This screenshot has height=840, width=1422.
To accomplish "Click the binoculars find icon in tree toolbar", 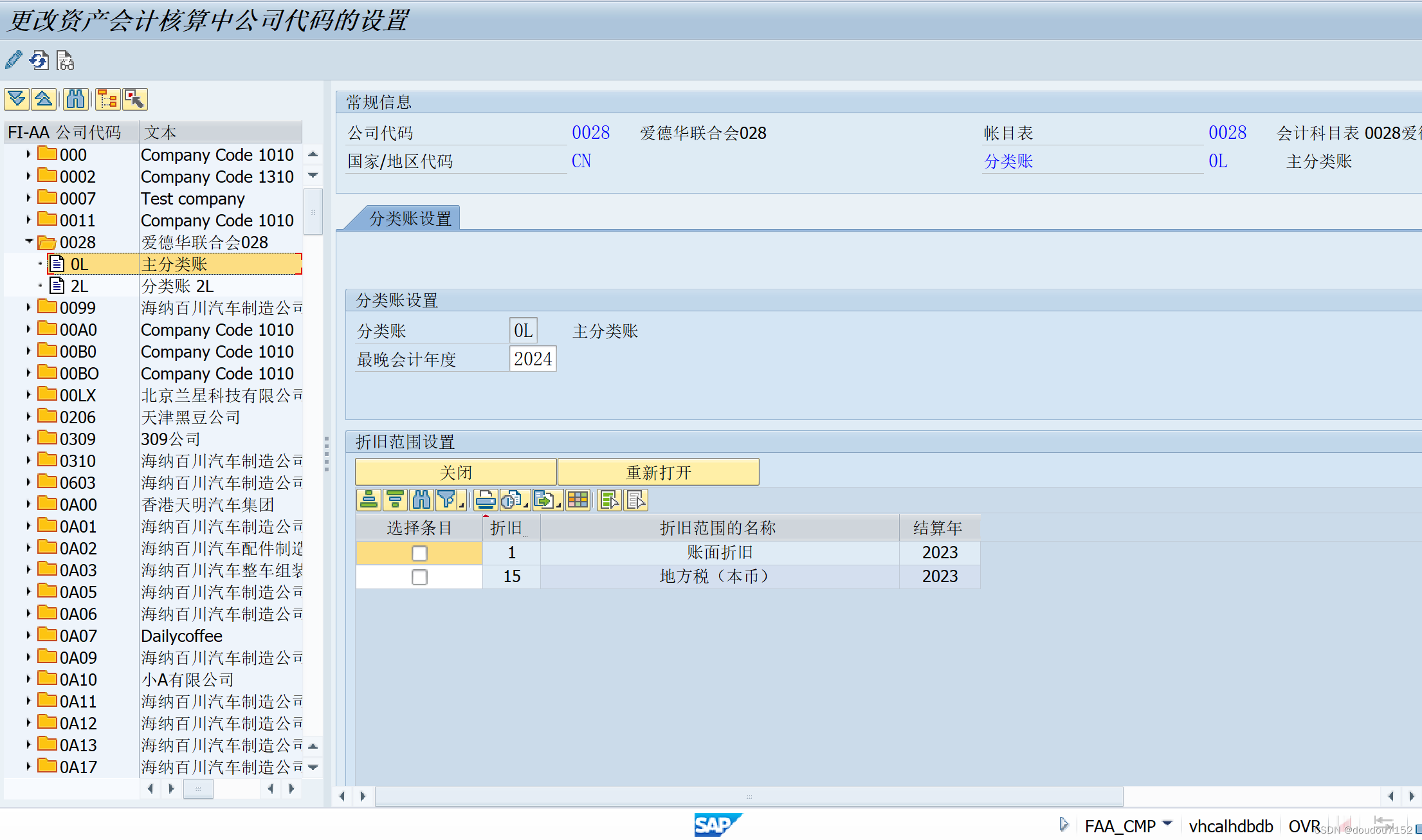I will 75,99.
